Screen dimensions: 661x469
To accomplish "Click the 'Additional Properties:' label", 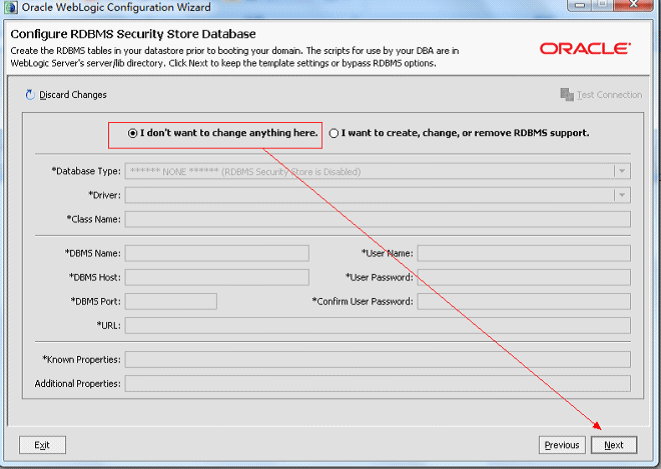I will tap(78, 383).
